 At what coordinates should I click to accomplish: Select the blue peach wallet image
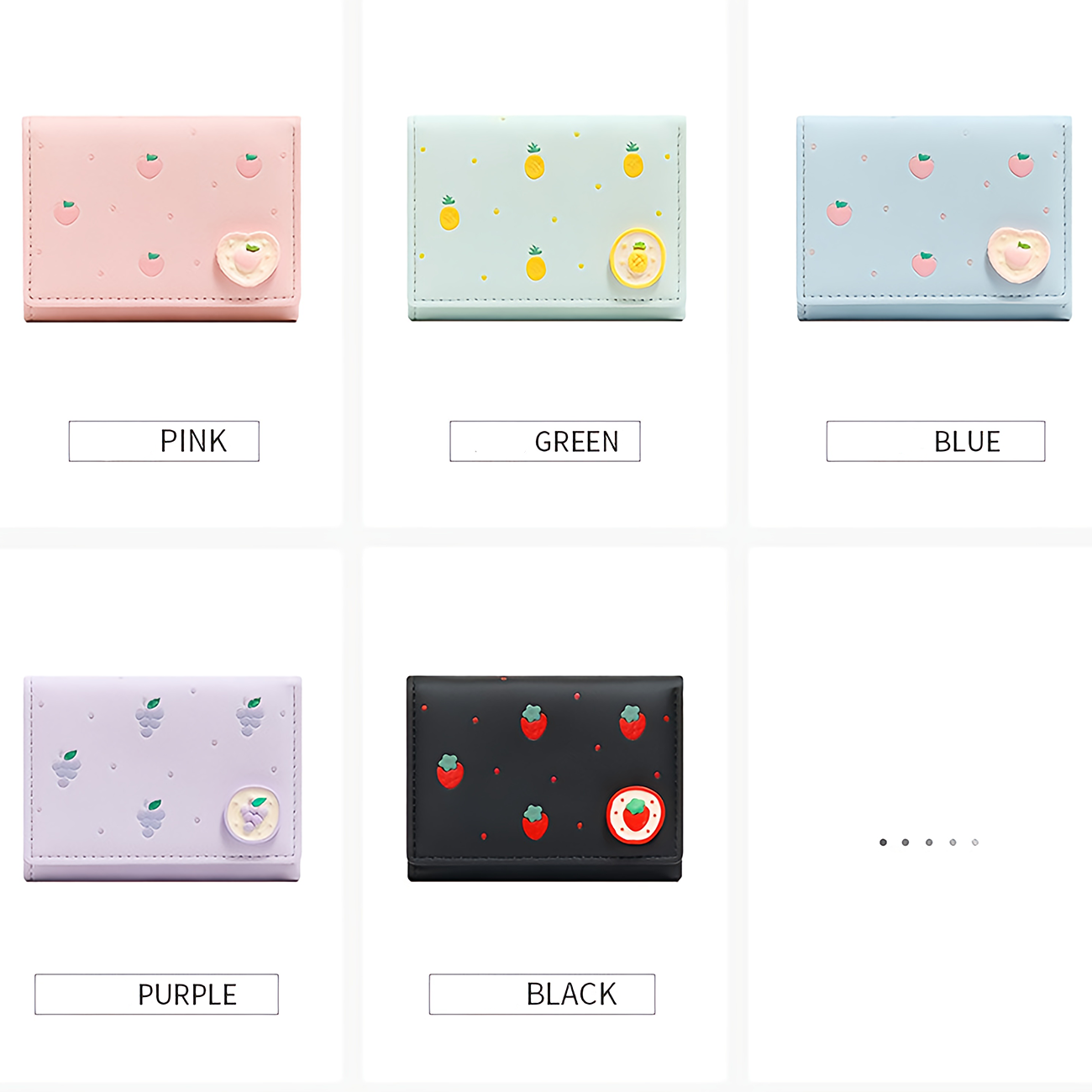[x=934, y=218]
